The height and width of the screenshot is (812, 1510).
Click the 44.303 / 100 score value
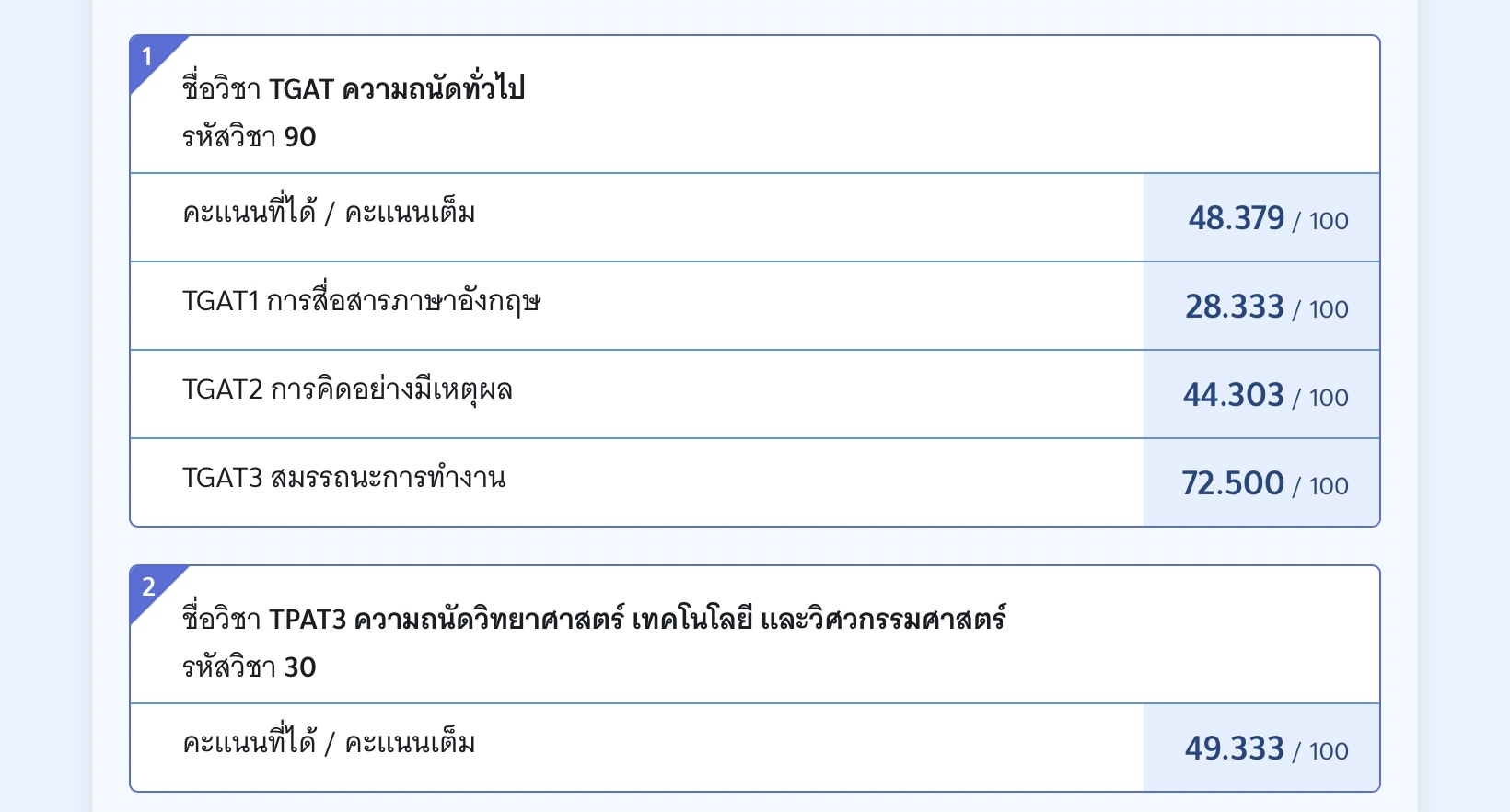[1266, 395]
